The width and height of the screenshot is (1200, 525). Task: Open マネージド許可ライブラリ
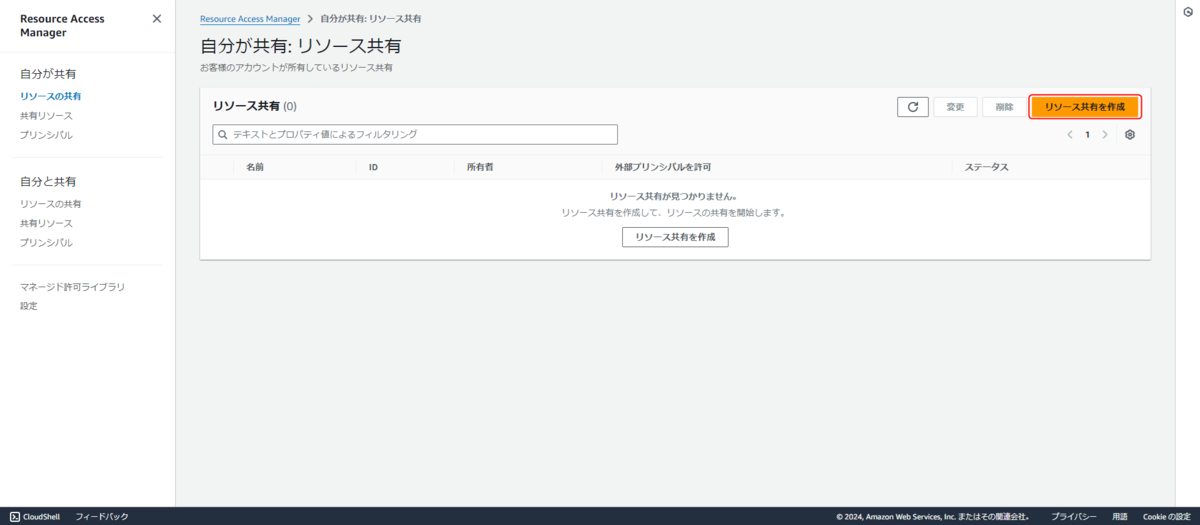tap(73, 287)
